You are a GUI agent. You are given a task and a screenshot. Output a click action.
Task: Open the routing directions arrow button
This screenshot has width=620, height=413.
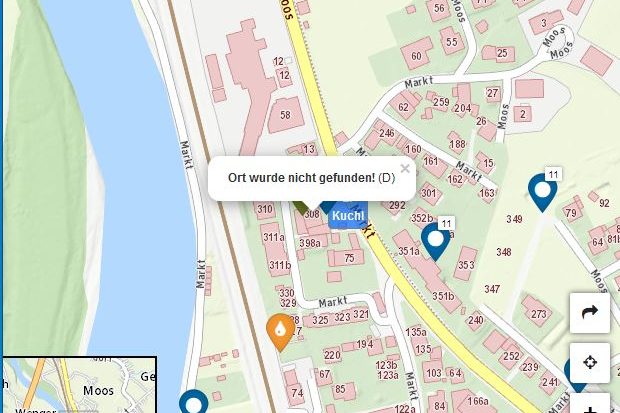(x=590, y=313)
